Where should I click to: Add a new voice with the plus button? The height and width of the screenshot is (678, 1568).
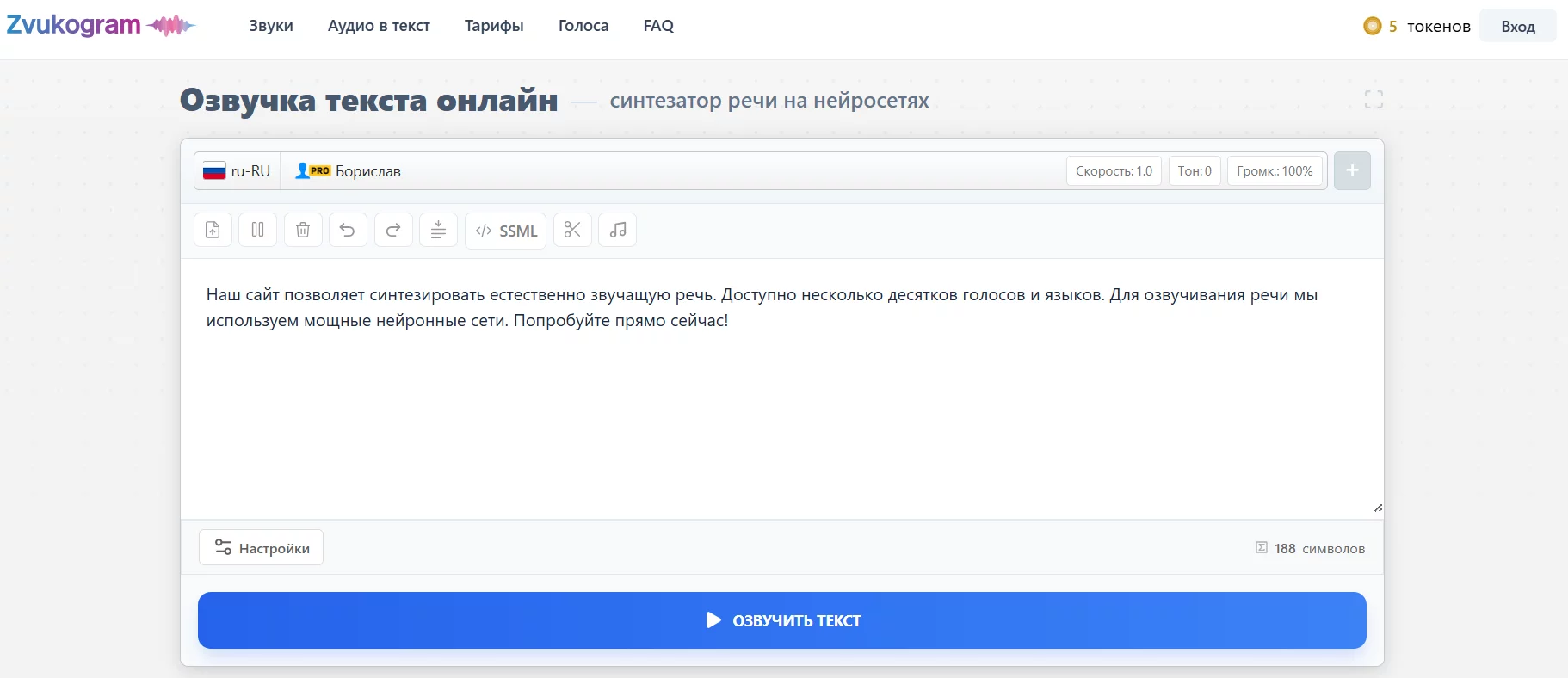click(x=1352, y=171)
